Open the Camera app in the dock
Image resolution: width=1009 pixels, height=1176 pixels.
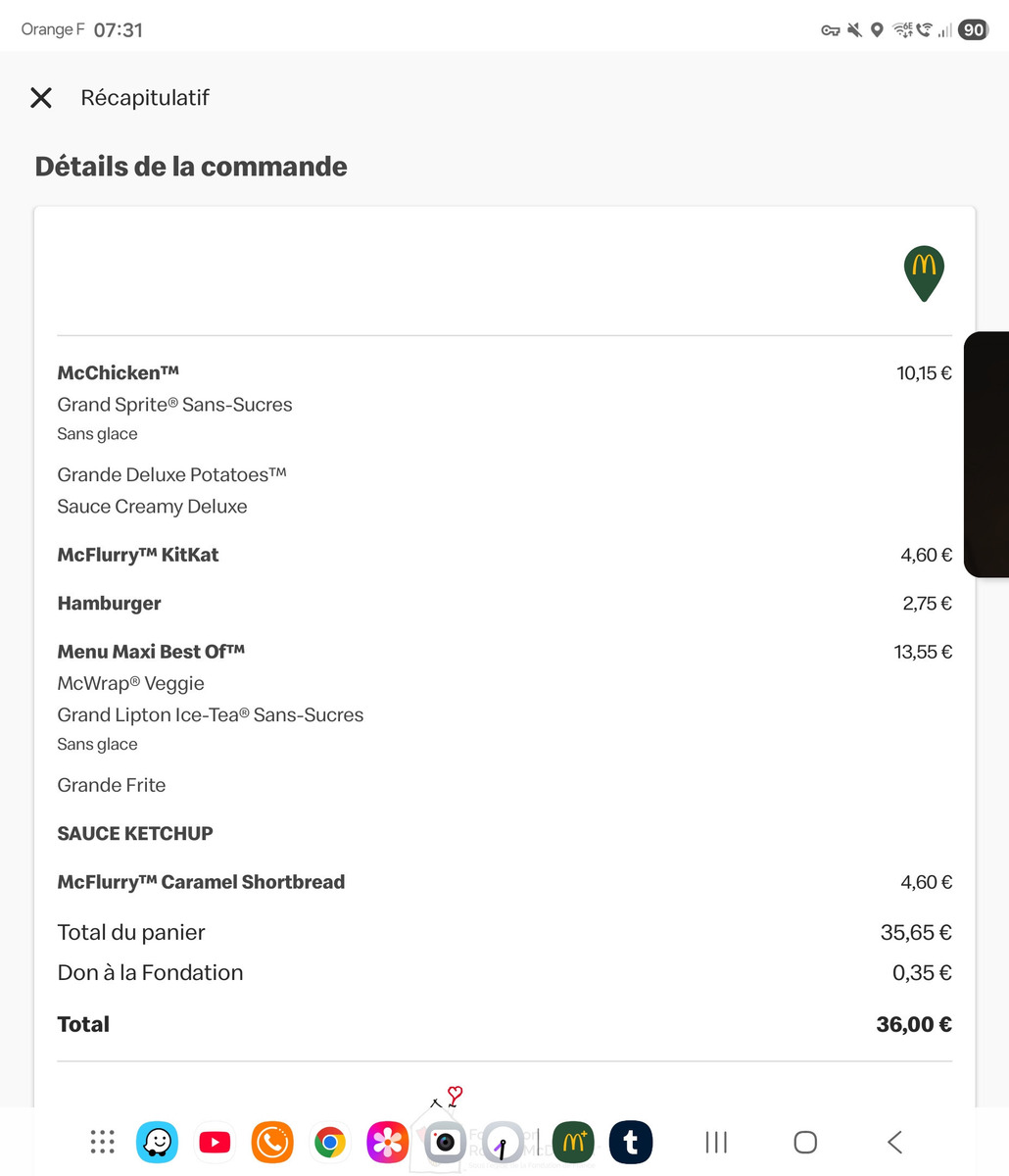click(x=445, y=1142)
